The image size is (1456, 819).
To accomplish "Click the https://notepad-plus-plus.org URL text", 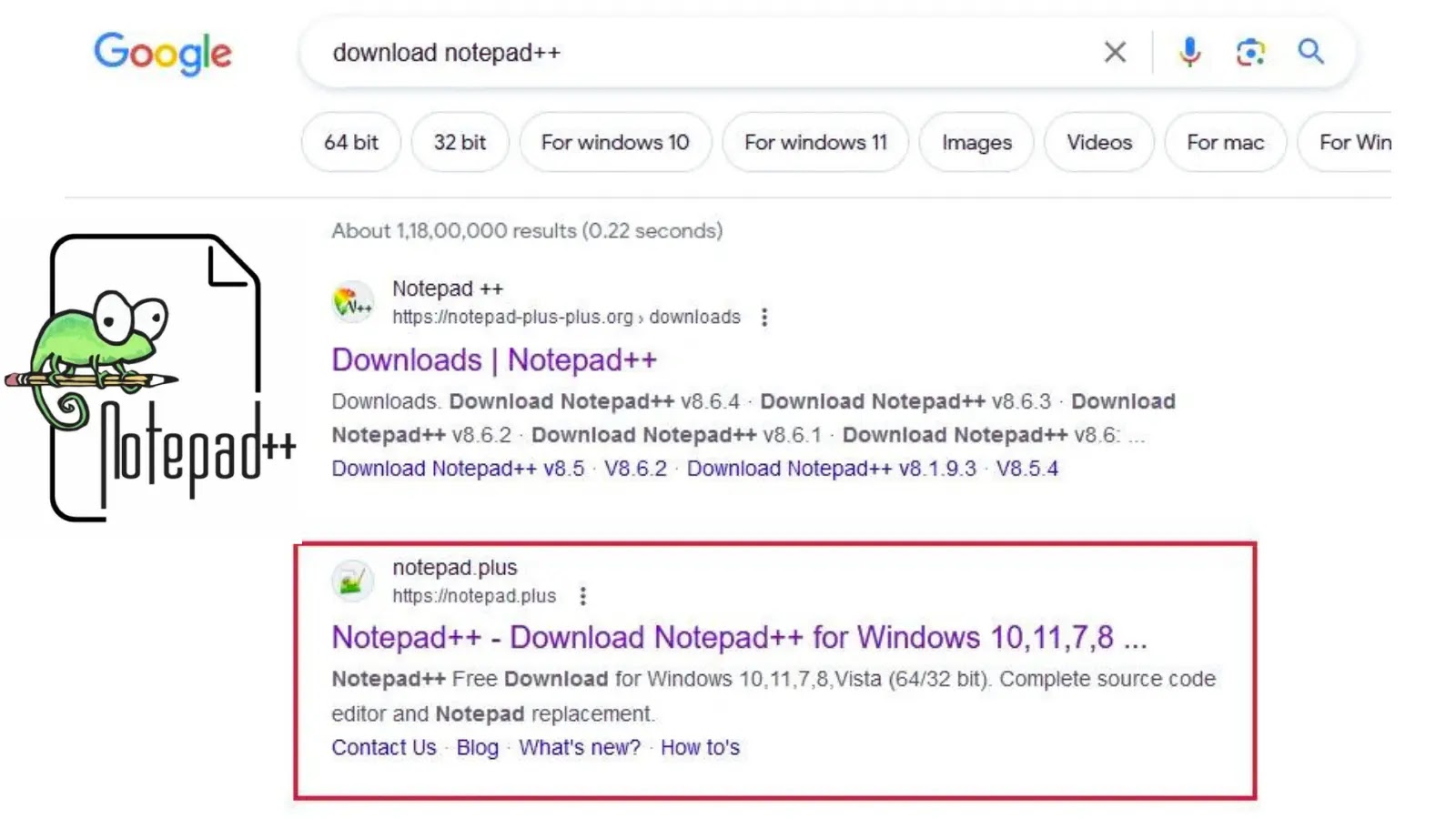I will pyautogui.click(x=566, y=317).
